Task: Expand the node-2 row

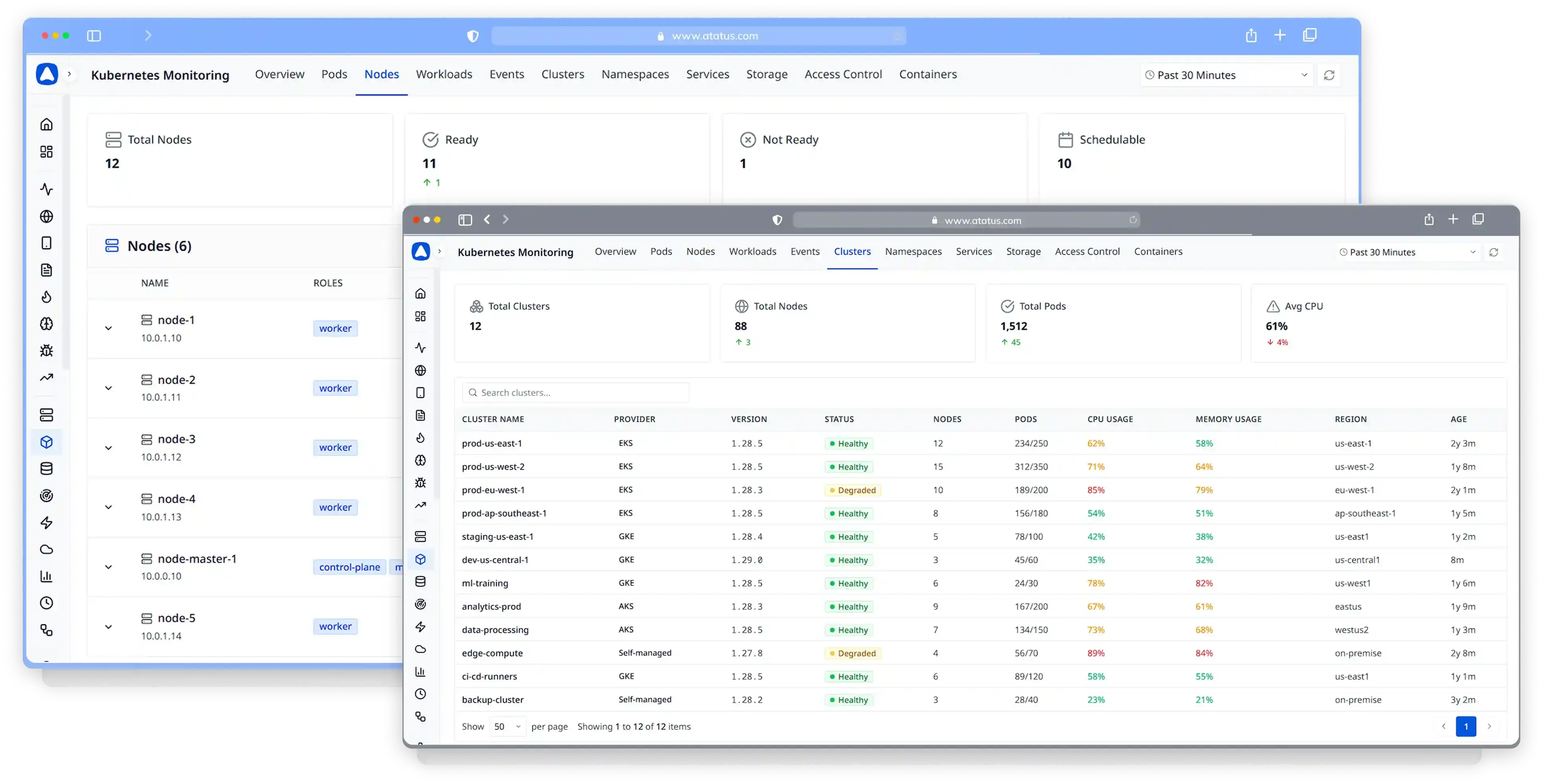Action: coord(108,388)
